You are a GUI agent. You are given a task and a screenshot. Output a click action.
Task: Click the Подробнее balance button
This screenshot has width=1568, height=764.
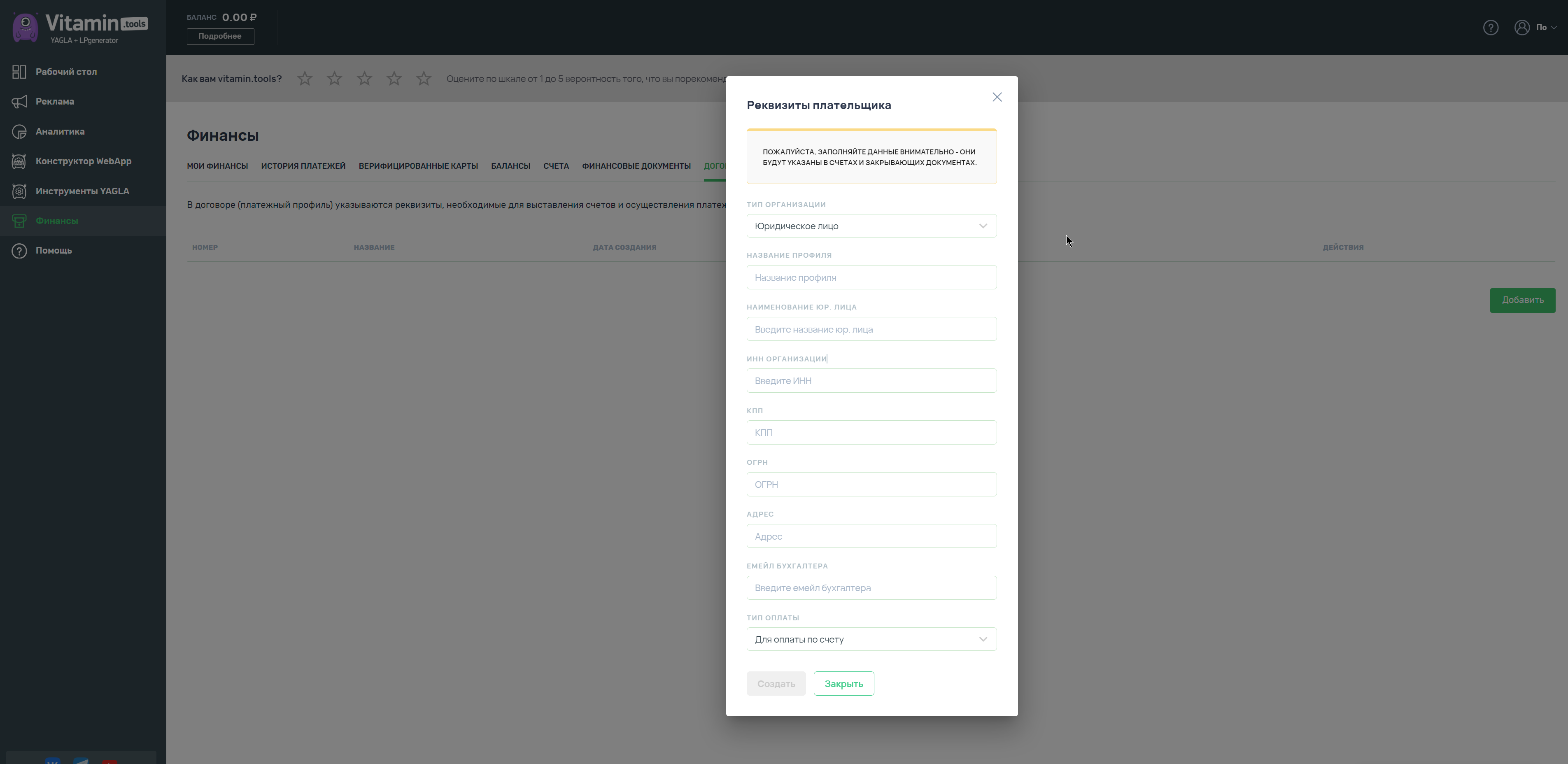(220, 37)
